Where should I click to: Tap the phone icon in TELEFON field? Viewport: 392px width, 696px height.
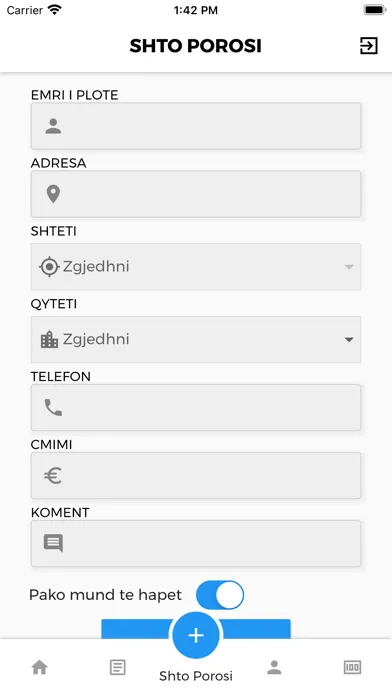(x=53, y=407)
